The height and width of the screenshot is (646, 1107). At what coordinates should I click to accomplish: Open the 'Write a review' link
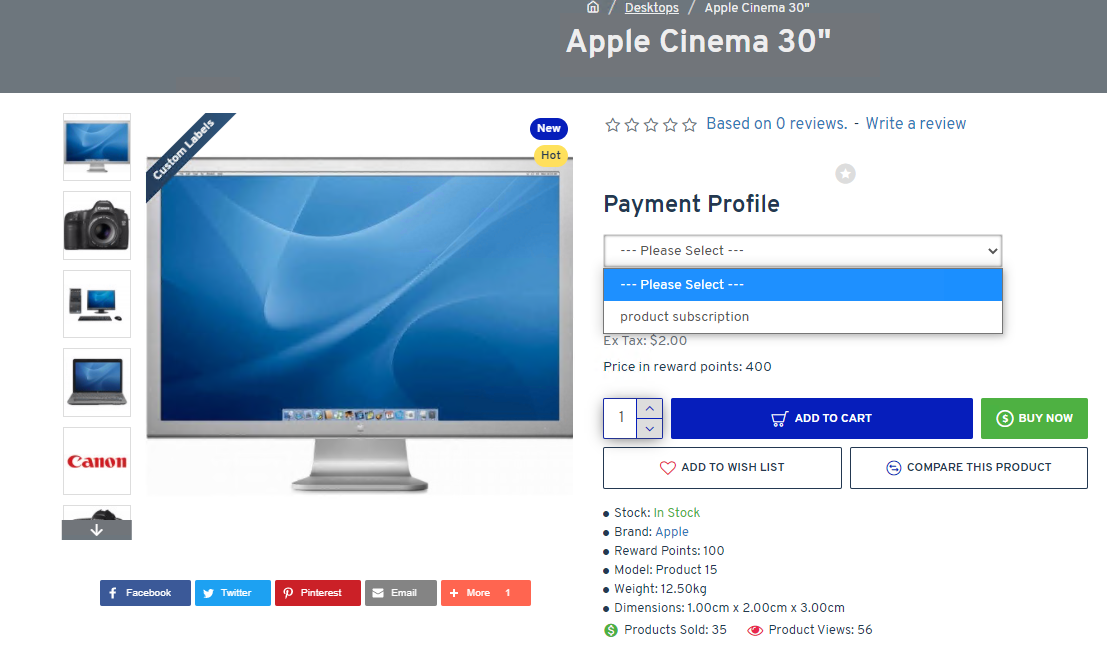coord(915,124)
